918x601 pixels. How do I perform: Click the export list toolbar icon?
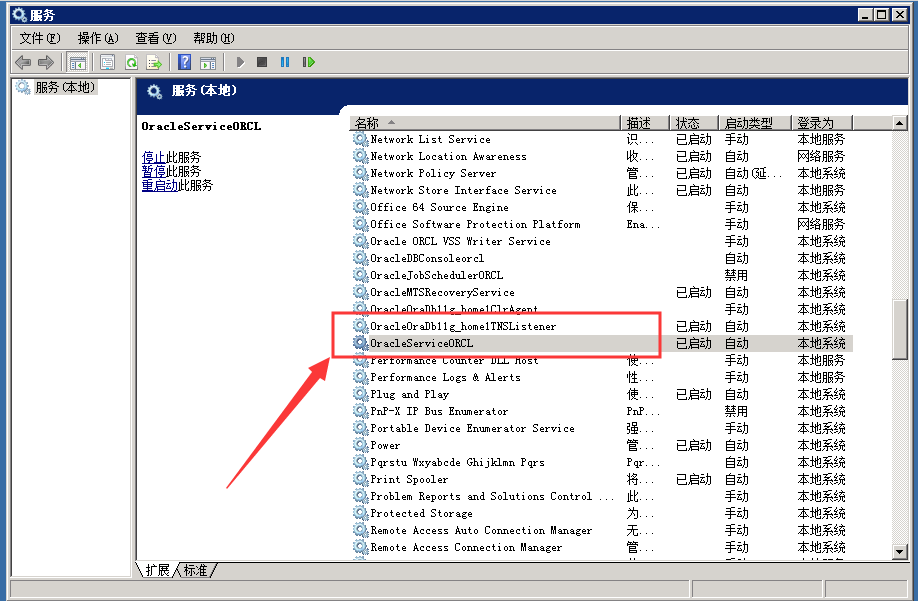pyautogui.click(x=154, y=62)
